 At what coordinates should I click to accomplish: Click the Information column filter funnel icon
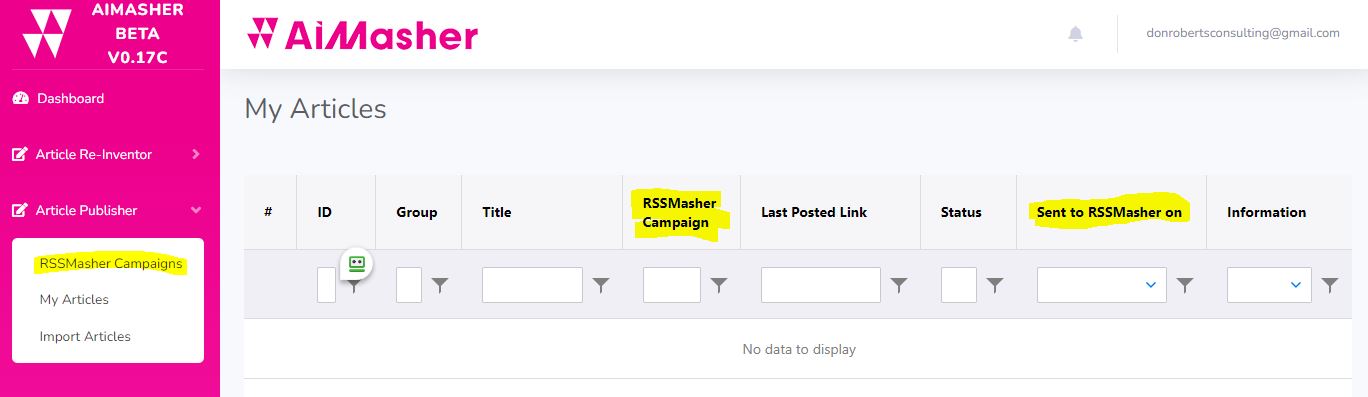coord(1330,286)
